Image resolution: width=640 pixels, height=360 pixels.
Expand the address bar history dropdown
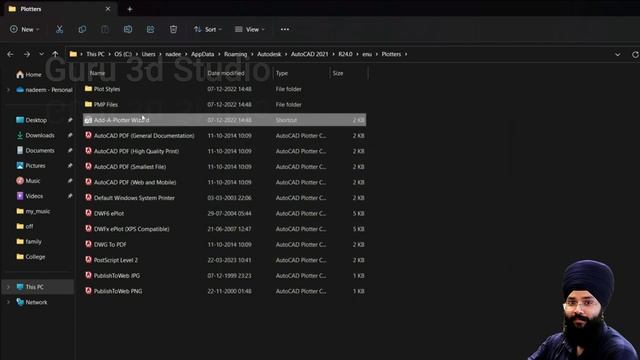[x=618, y=54]
